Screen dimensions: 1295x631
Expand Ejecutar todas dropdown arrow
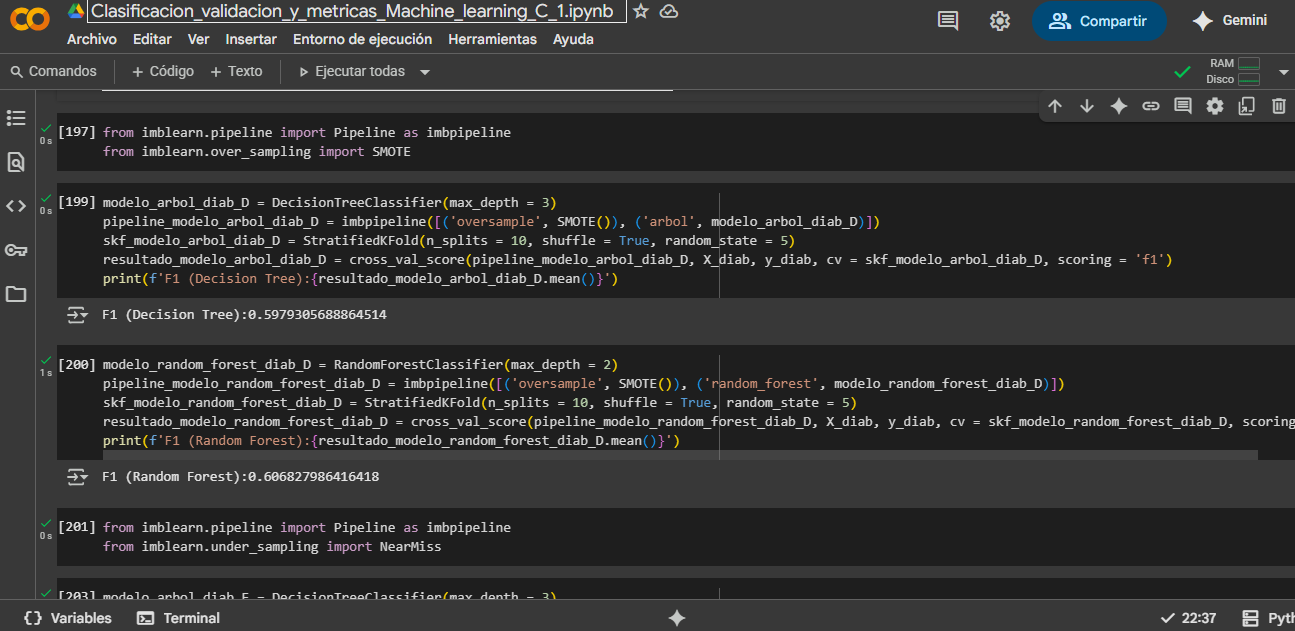[425, 72]
